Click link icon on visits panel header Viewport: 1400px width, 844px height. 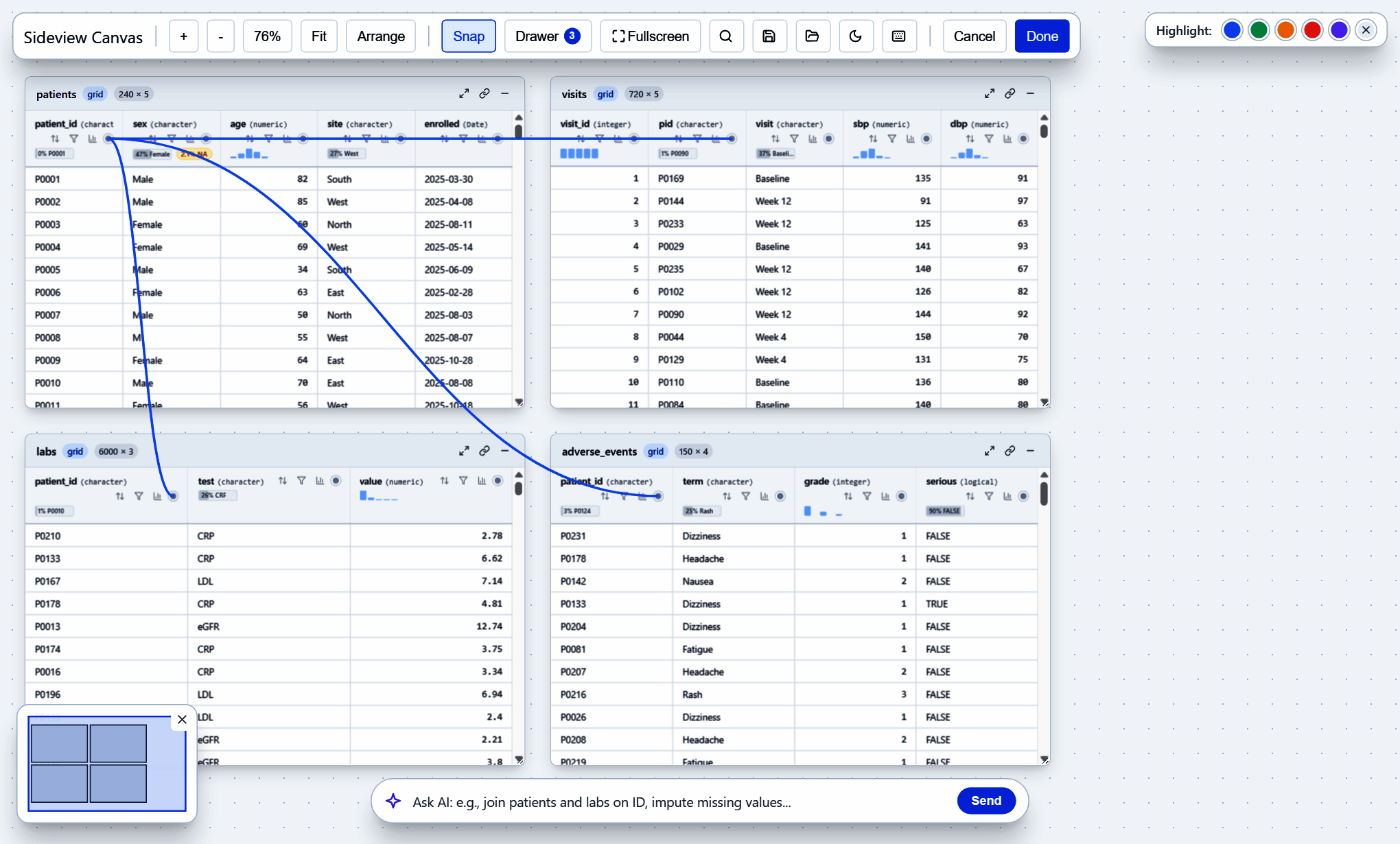[1010, 93]
